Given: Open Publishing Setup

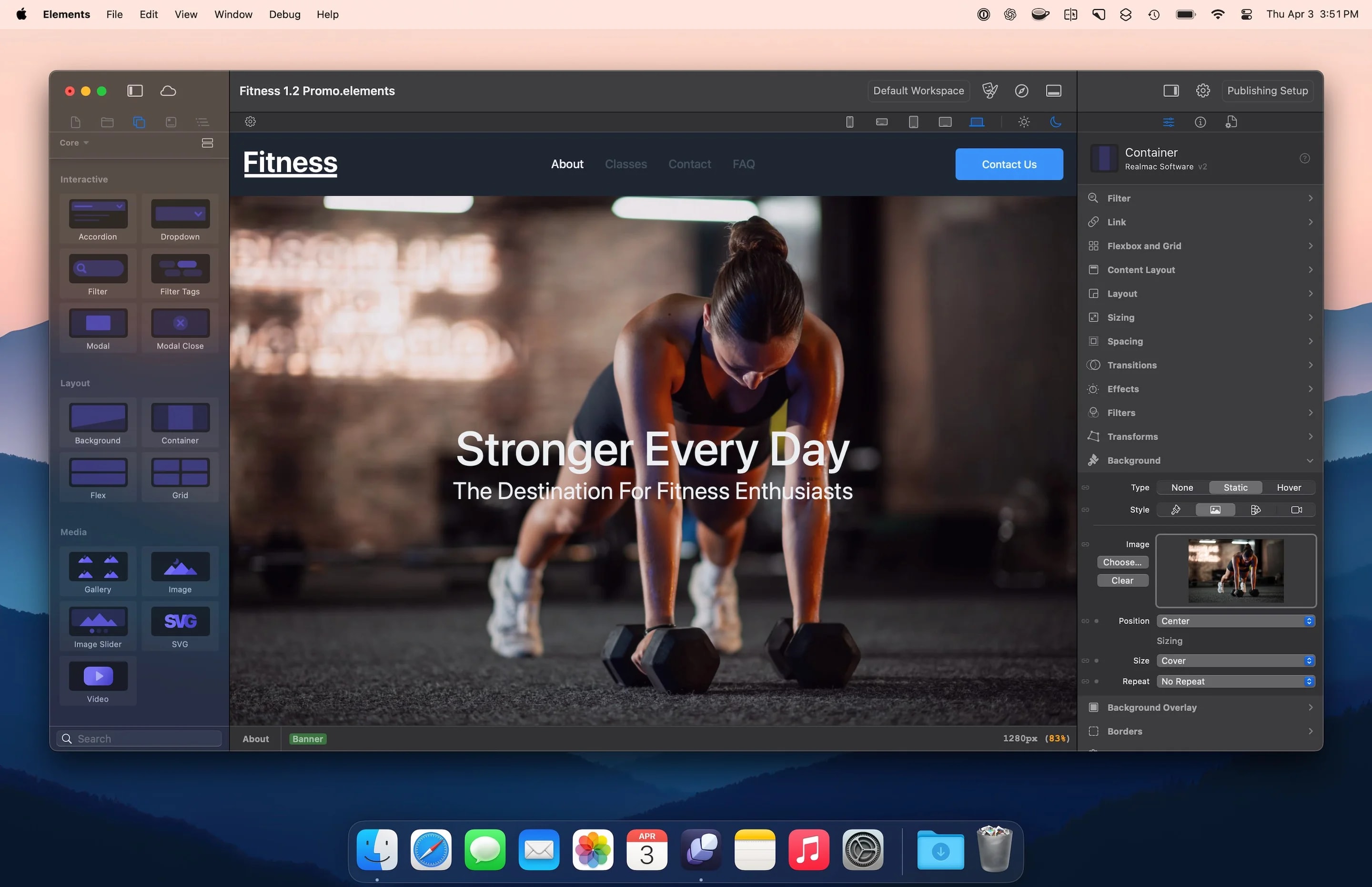Looking at the screenshot, I should 1267,91.
